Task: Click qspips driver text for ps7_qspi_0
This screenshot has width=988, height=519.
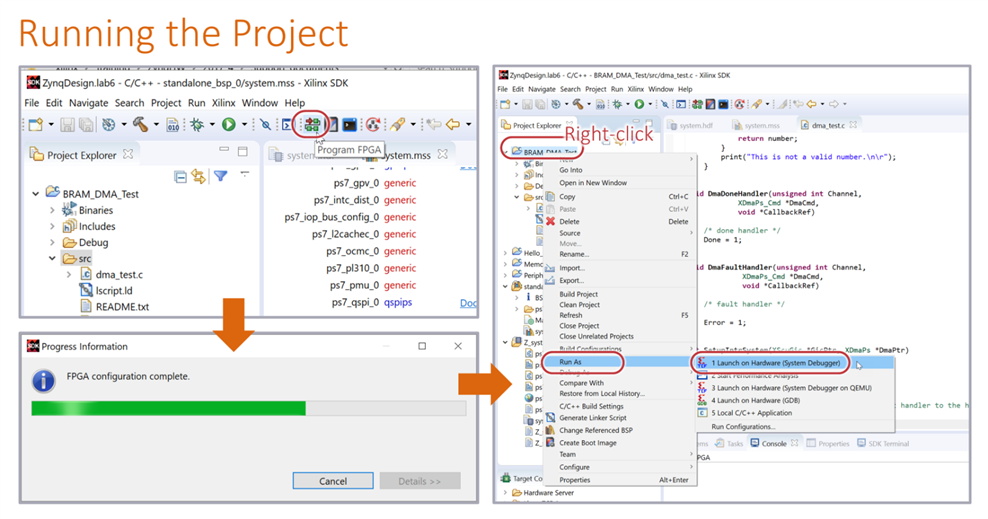Action: point(398,302)
